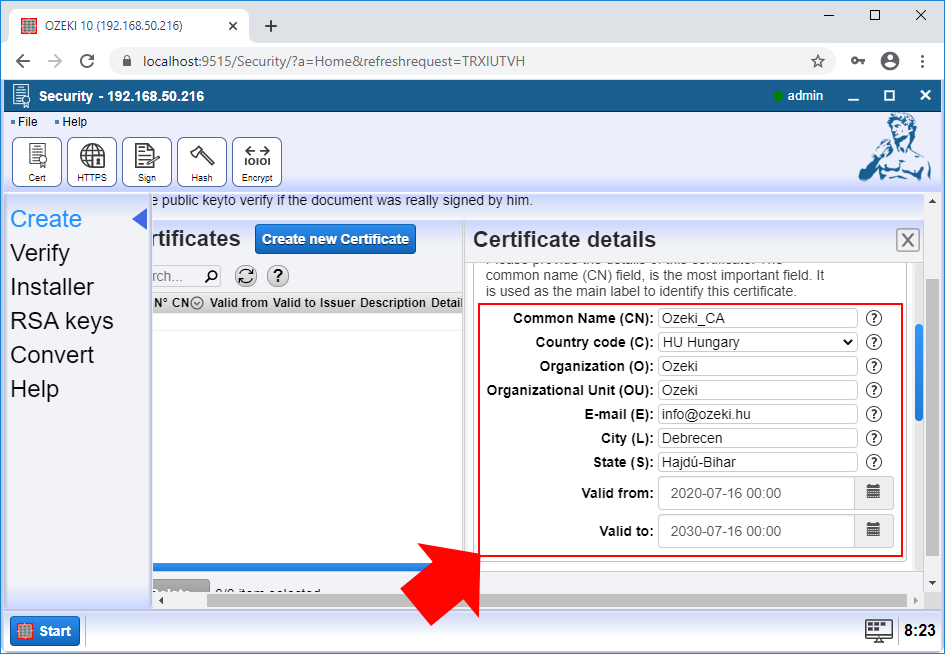Click the State input field
Image resolution: width=945 pixels, height=654 pixels.
click(x=758, y=462)
